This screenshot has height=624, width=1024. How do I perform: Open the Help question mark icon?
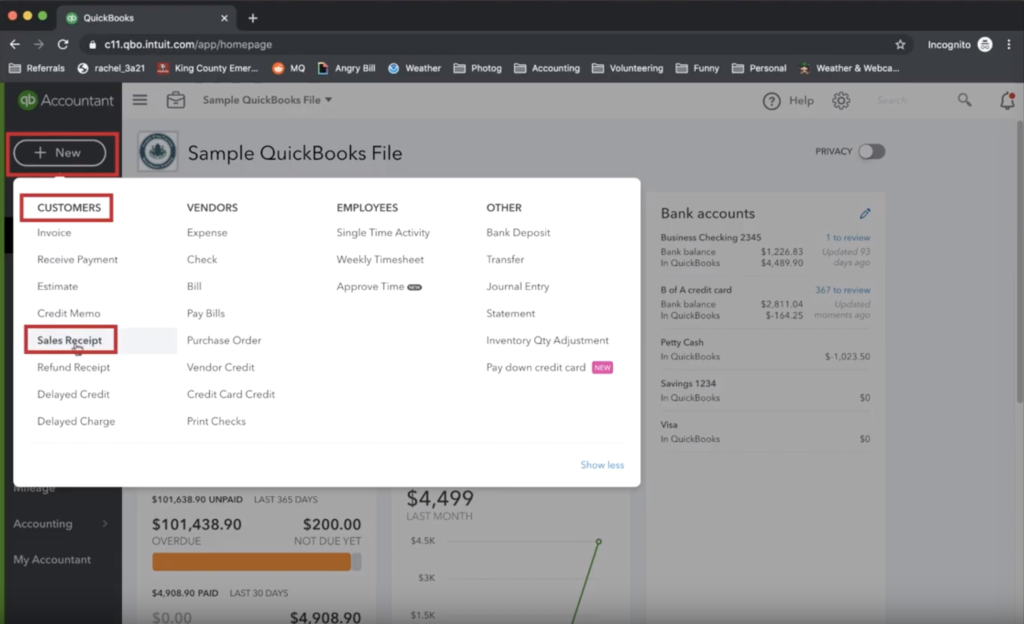[771, 101]
